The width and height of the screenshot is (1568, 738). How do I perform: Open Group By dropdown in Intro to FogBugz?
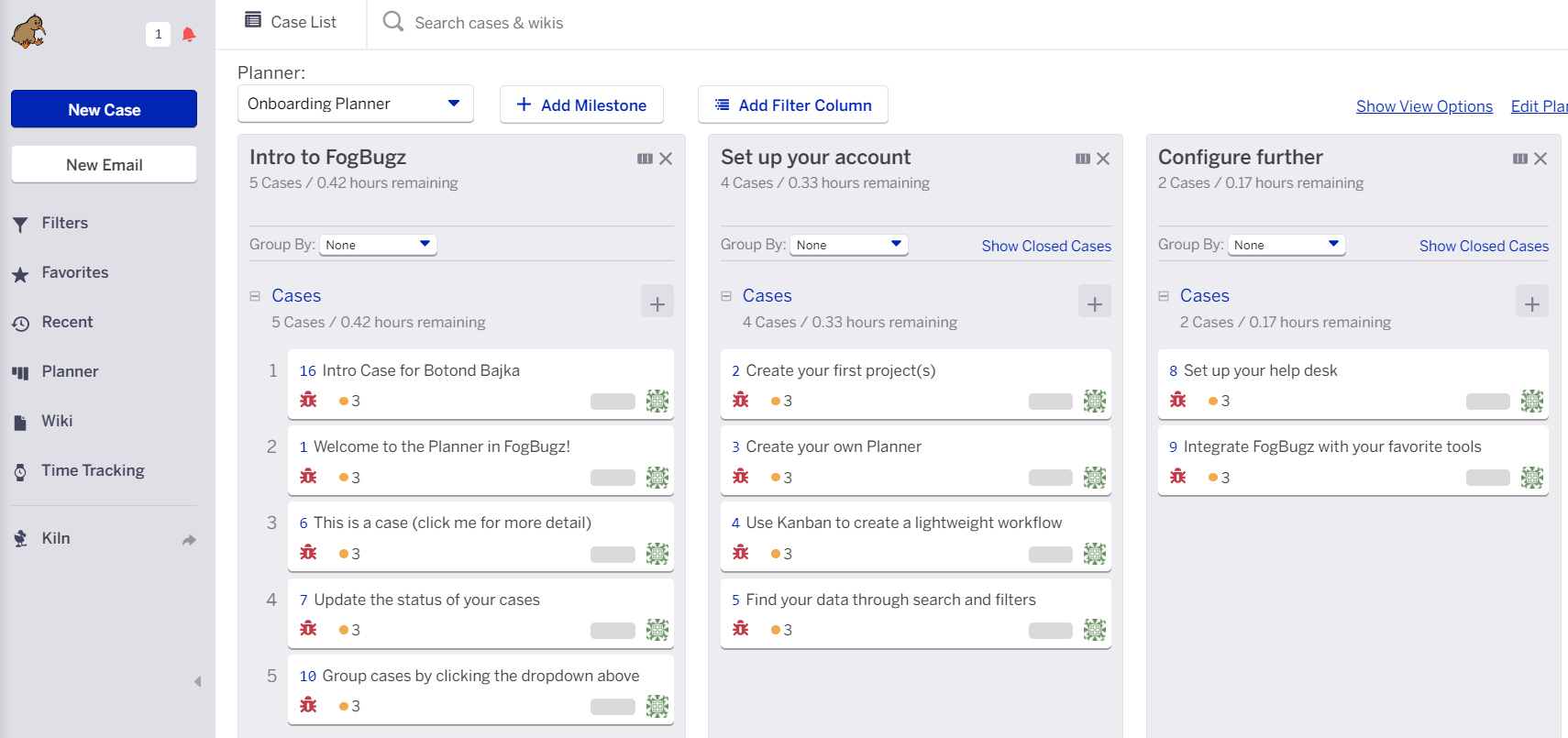tap(378, 245)
